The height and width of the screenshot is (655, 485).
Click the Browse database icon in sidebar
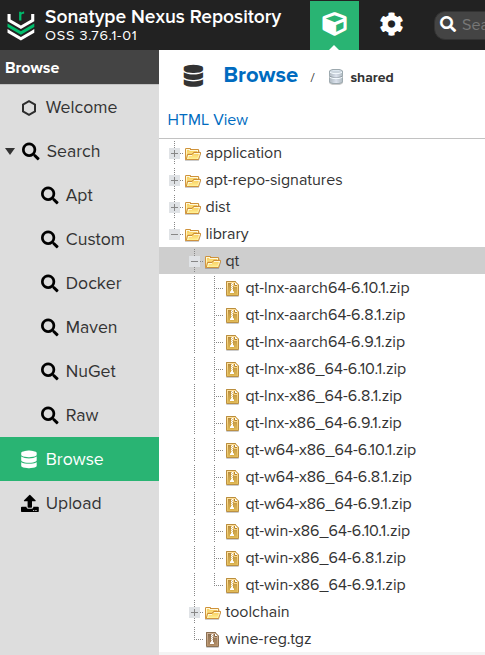tap(29, 459)
